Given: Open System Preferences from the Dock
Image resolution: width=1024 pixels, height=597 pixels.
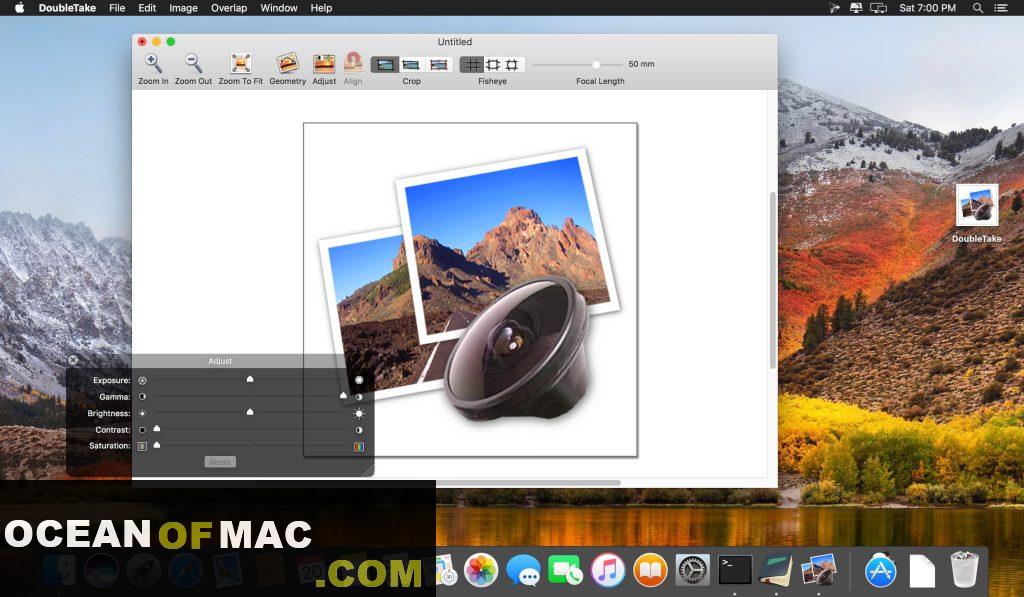Looking at the screenshot, I should click(x=692, y=570).
